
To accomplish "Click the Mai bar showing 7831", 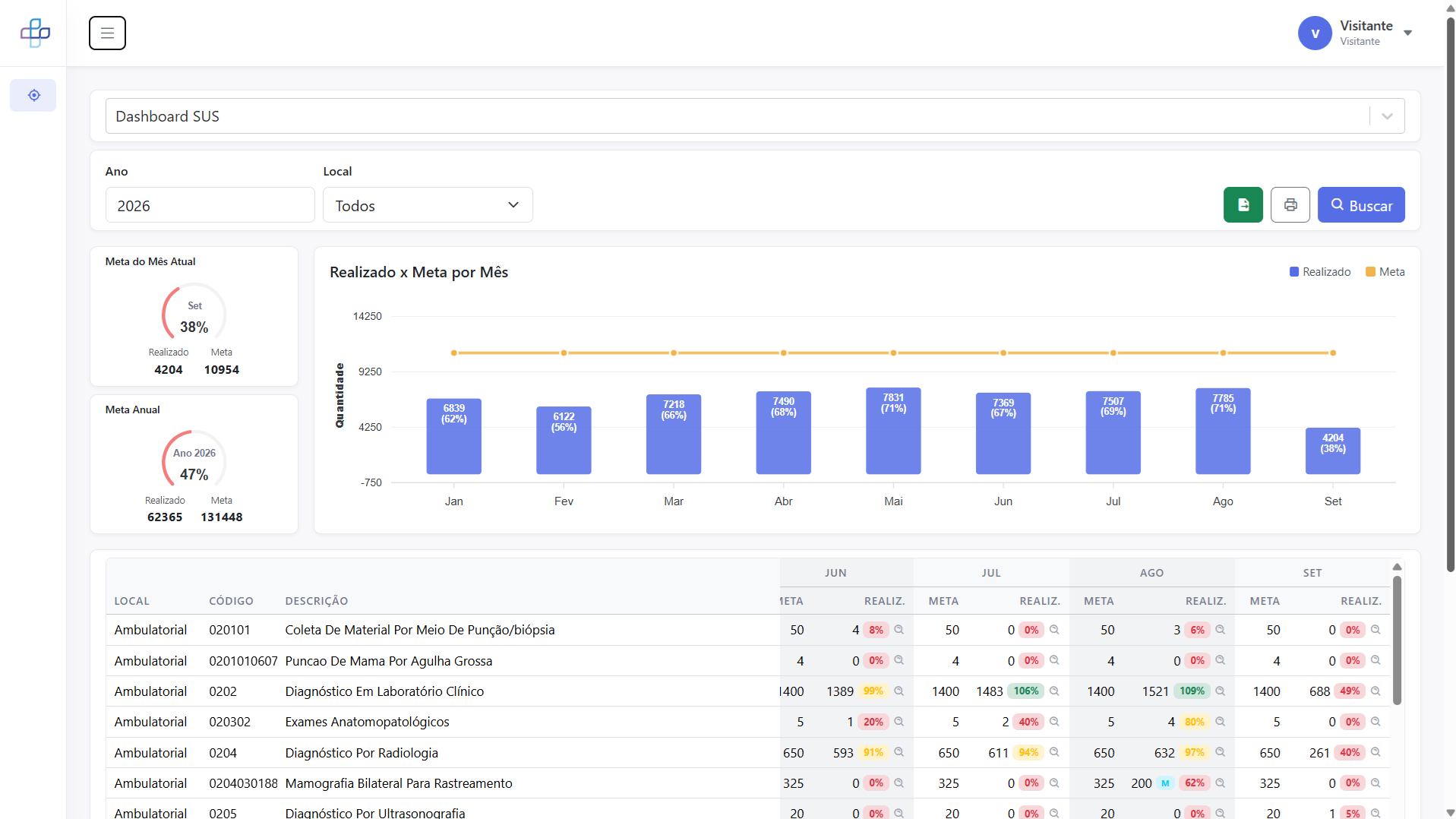I will coord(893,431).
